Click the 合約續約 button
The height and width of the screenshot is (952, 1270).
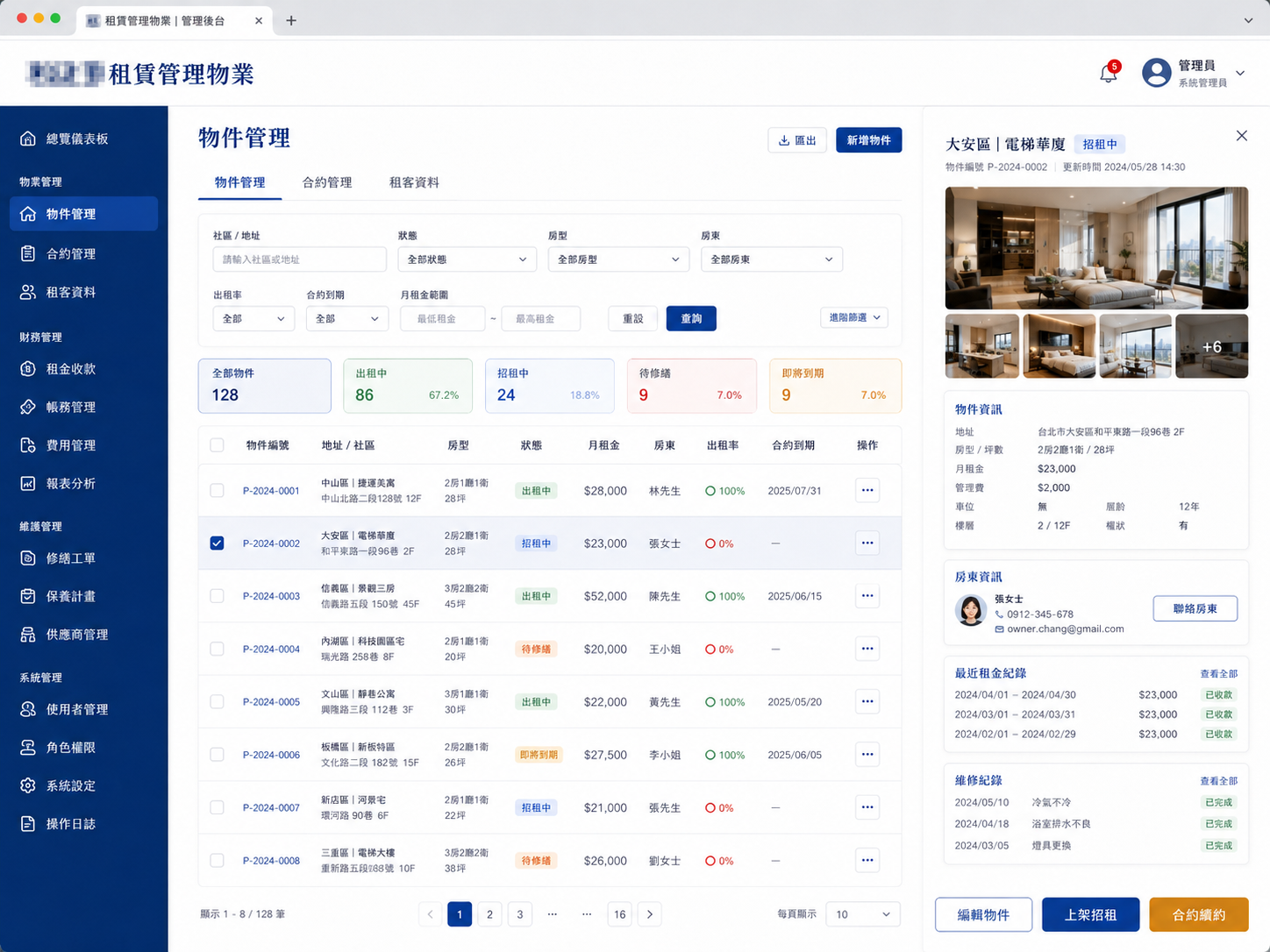pyautogui.click(x=1198, y=914)
